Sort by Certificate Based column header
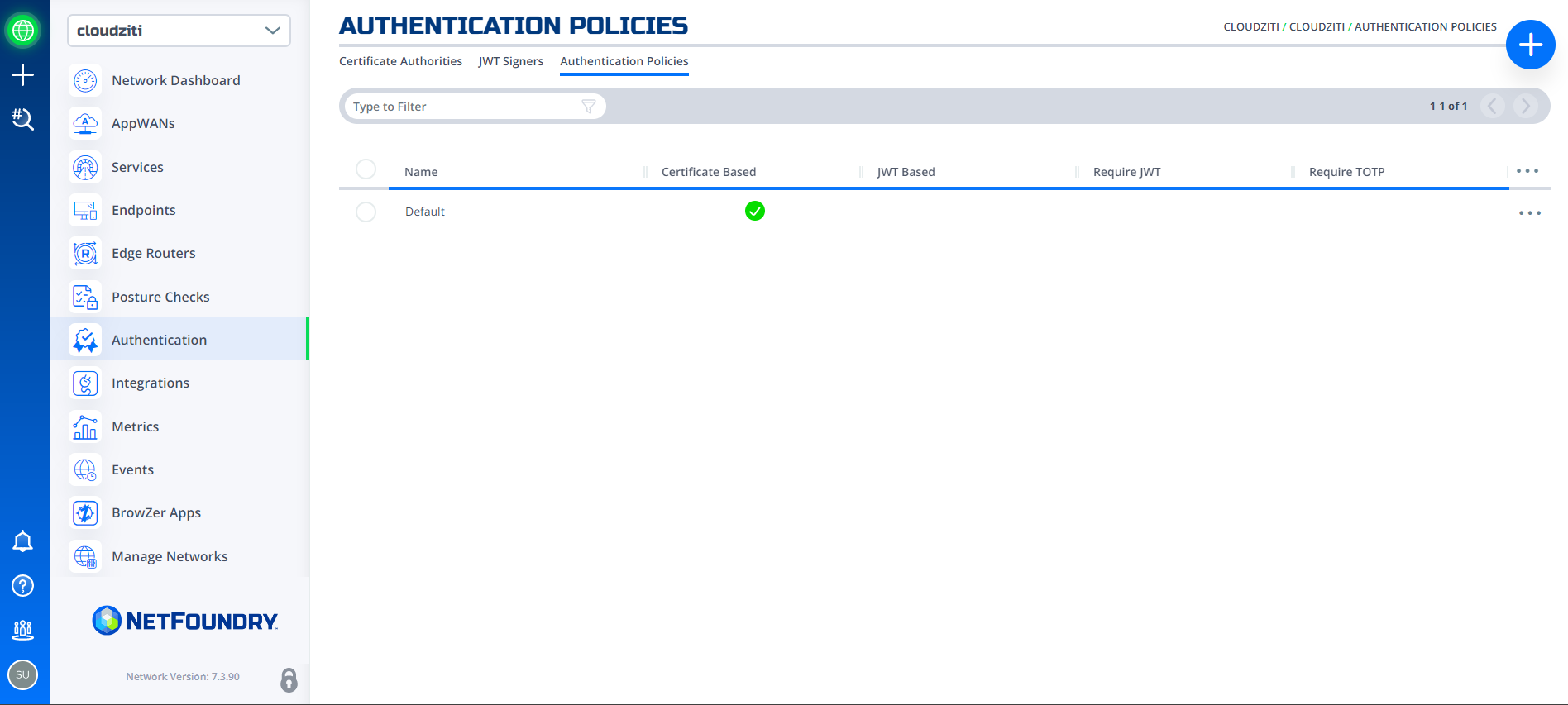The image size is (1568, 705). [x=709, y=172]
